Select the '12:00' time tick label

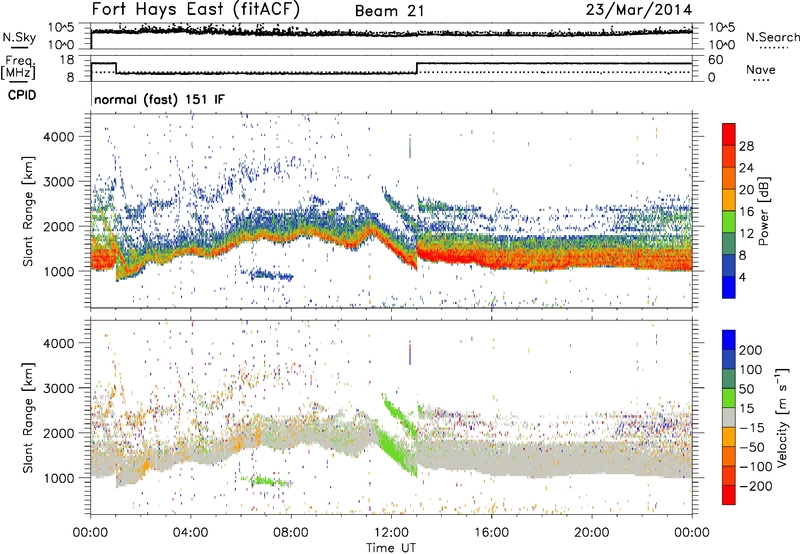[x=391, y=533]
